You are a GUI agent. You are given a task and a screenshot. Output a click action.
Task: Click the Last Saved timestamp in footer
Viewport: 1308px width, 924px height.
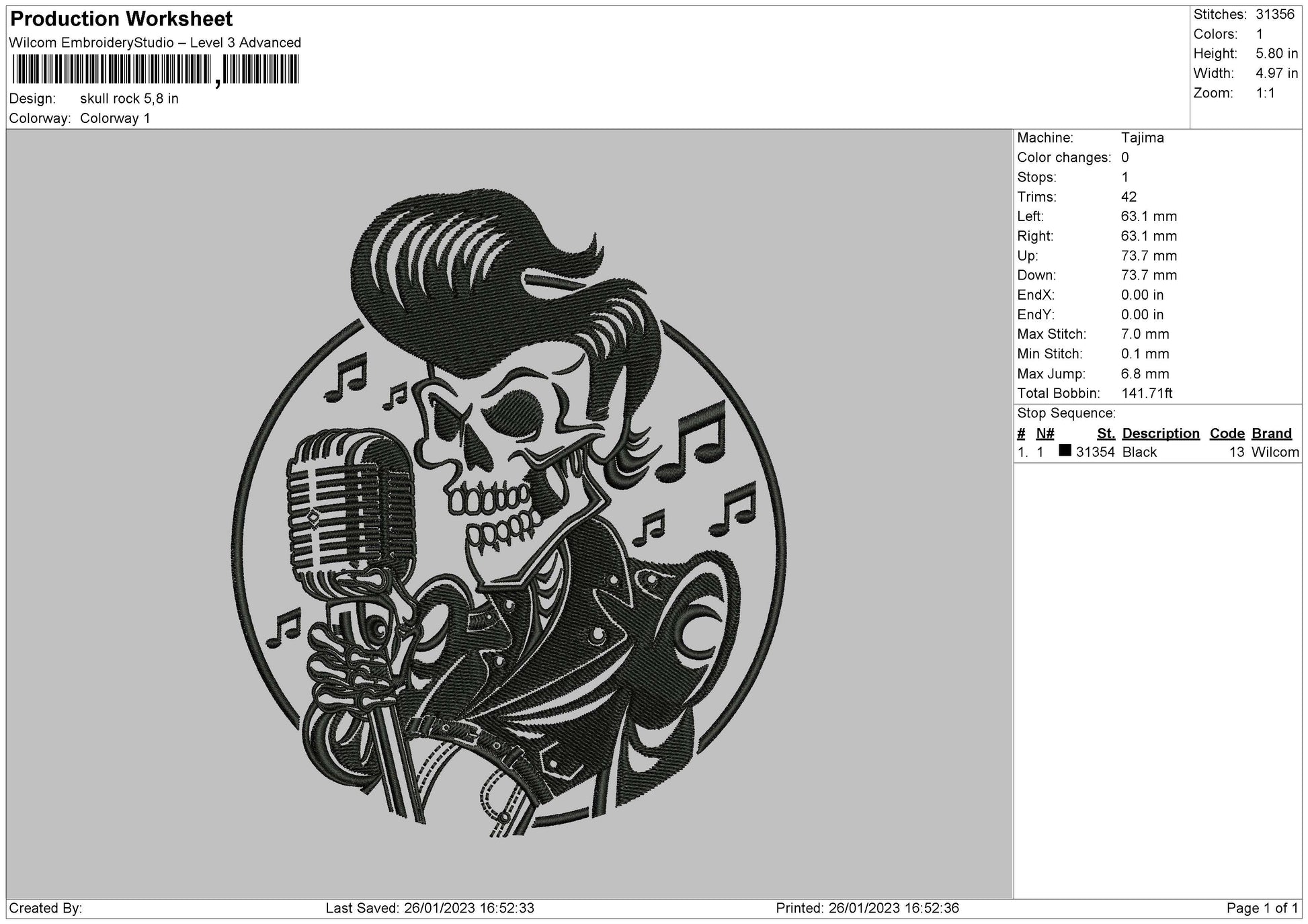click(x=430, y=909)
